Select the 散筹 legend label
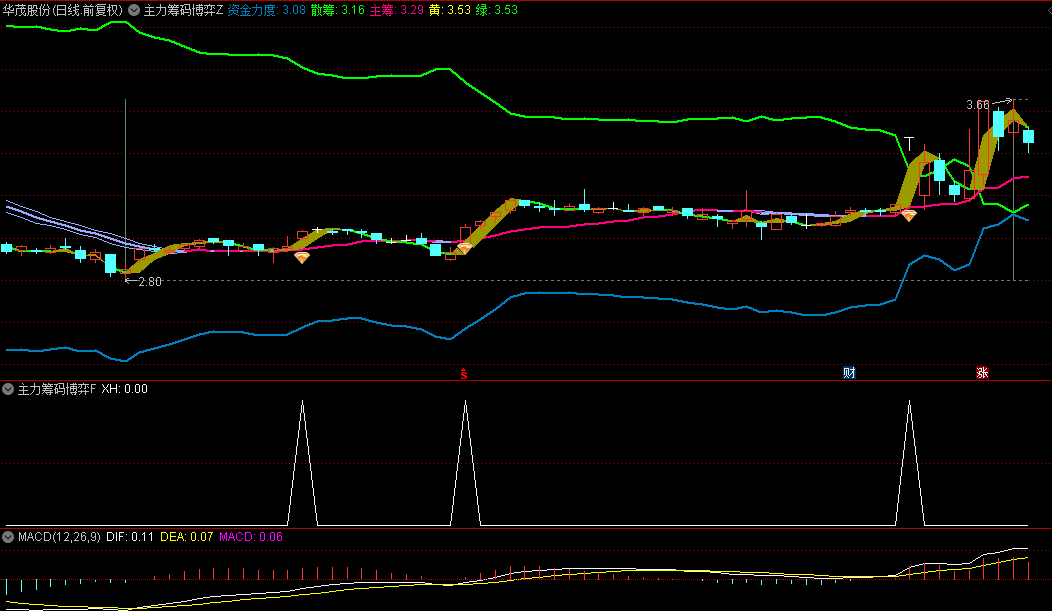Viewport: 1052px width, 611px height. pyautogui.click(x=322, y=10)
